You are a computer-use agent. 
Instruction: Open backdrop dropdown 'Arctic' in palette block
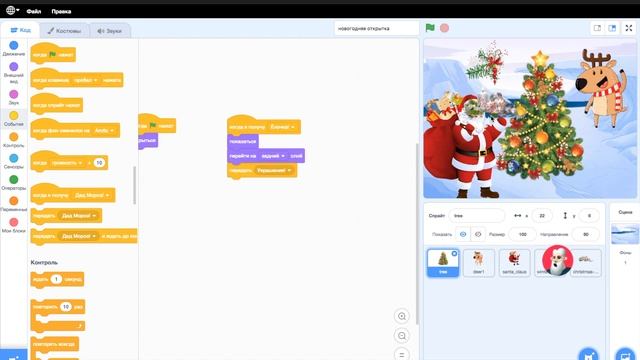coord(104,131)
